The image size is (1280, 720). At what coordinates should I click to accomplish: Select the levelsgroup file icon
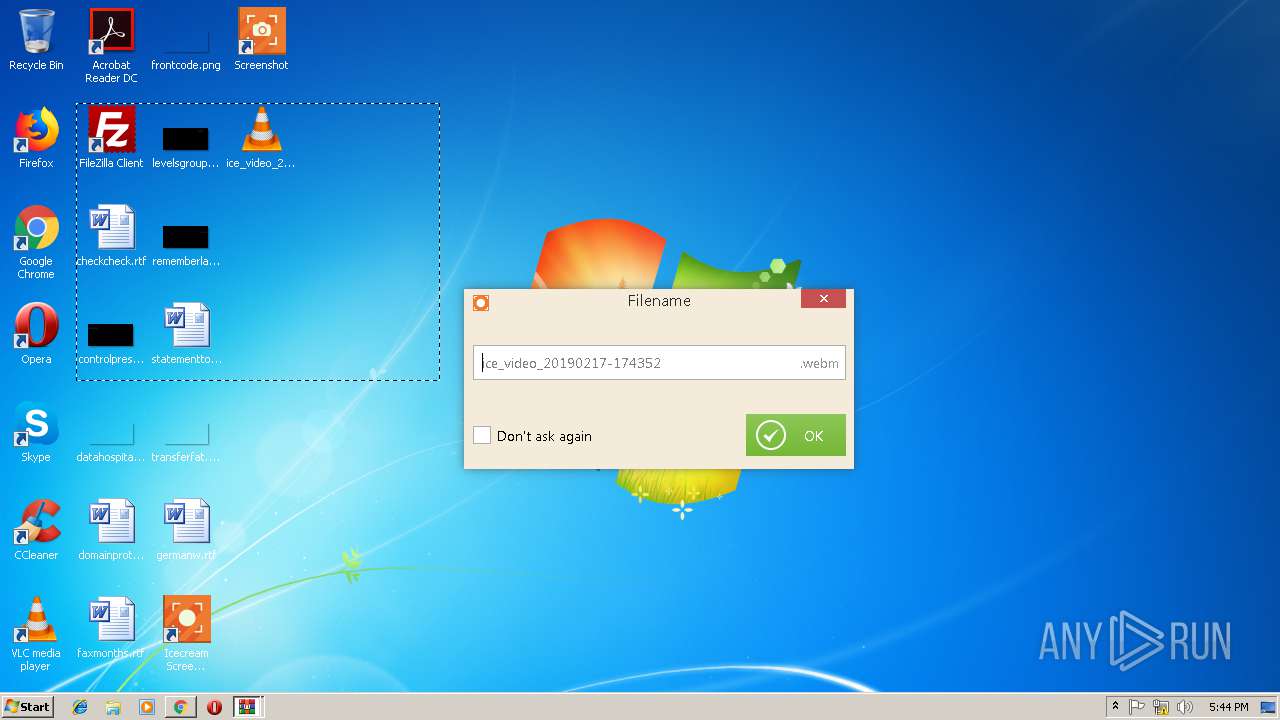(186, 145)
